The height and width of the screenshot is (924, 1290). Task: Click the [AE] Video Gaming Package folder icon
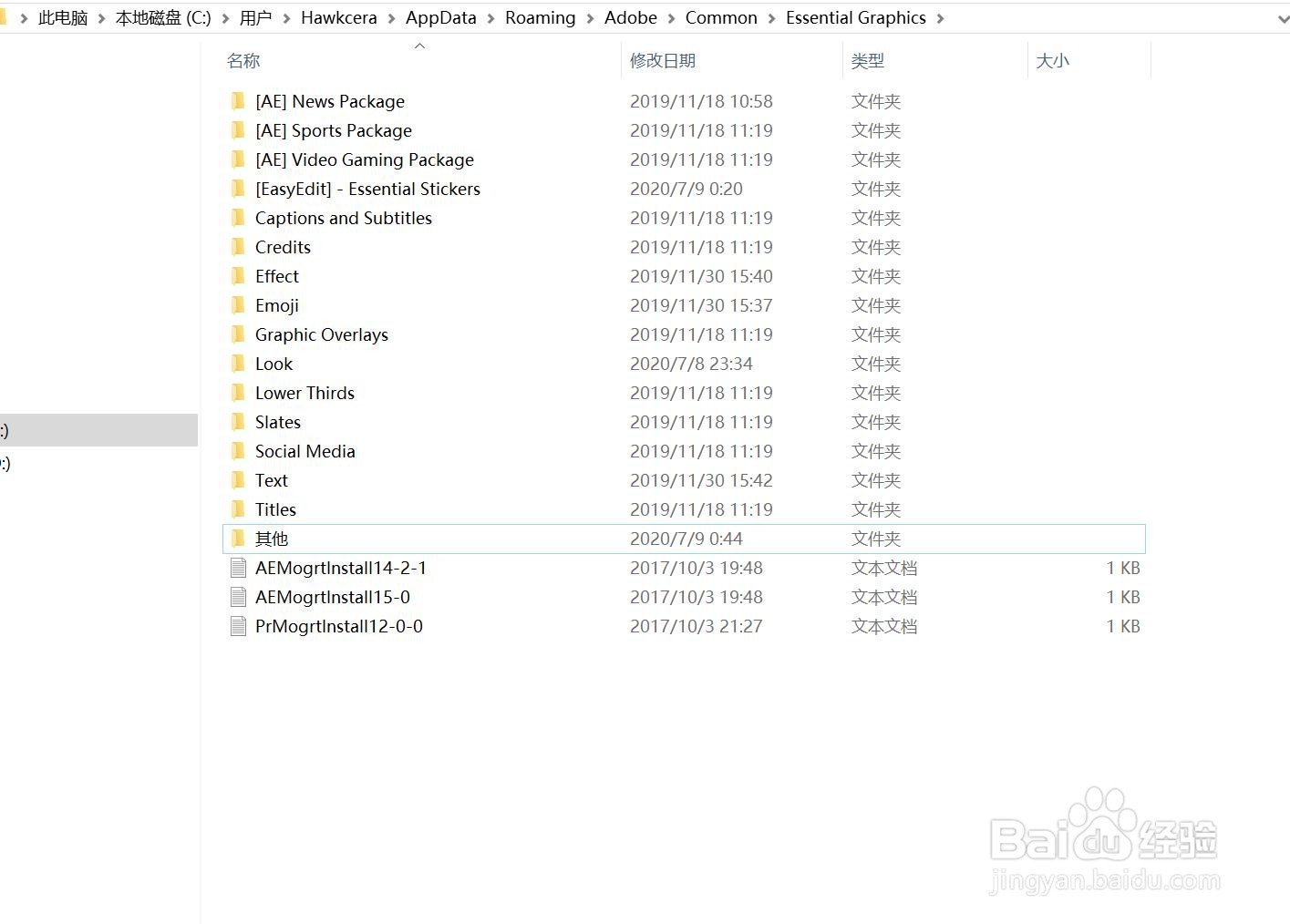pos(238,159)
